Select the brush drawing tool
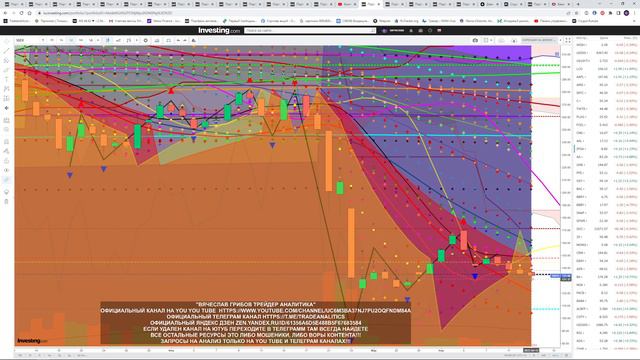The image size is (640, 360). (7, 70)
